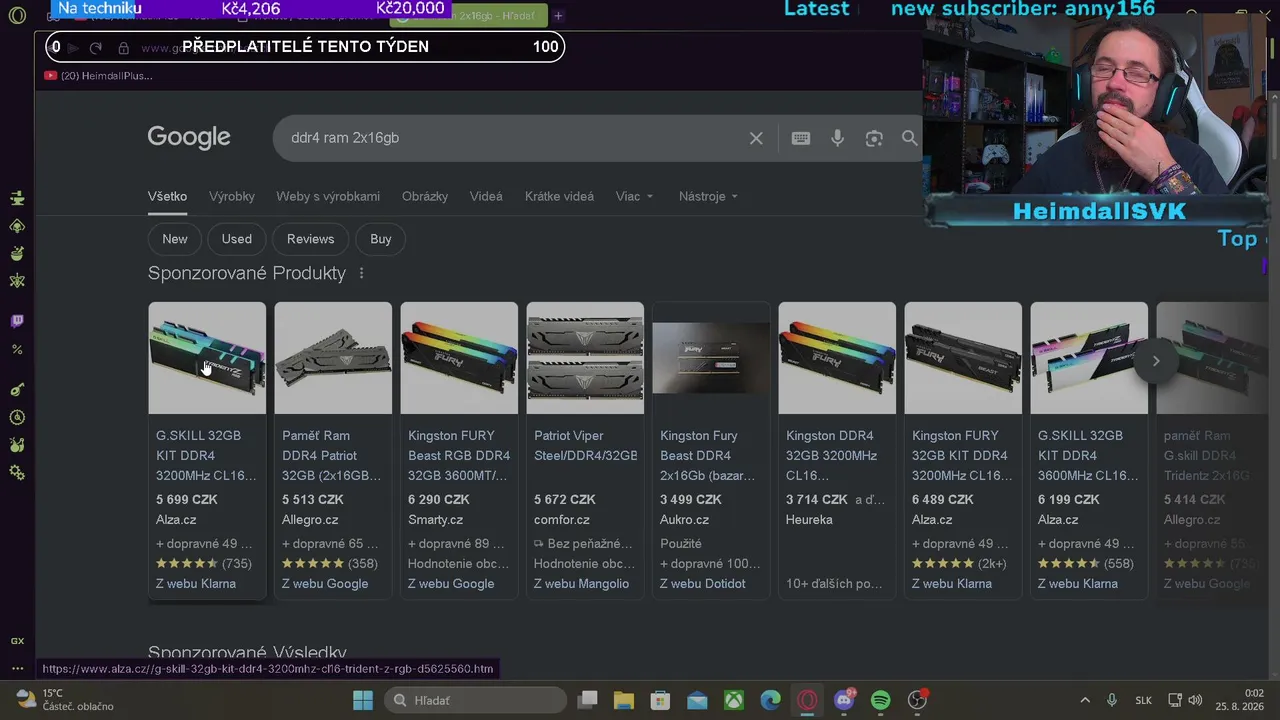Viewport: 1280px width, 720px height.
Task: Open the Obrázky tab
Action: (x=425, y=196)
